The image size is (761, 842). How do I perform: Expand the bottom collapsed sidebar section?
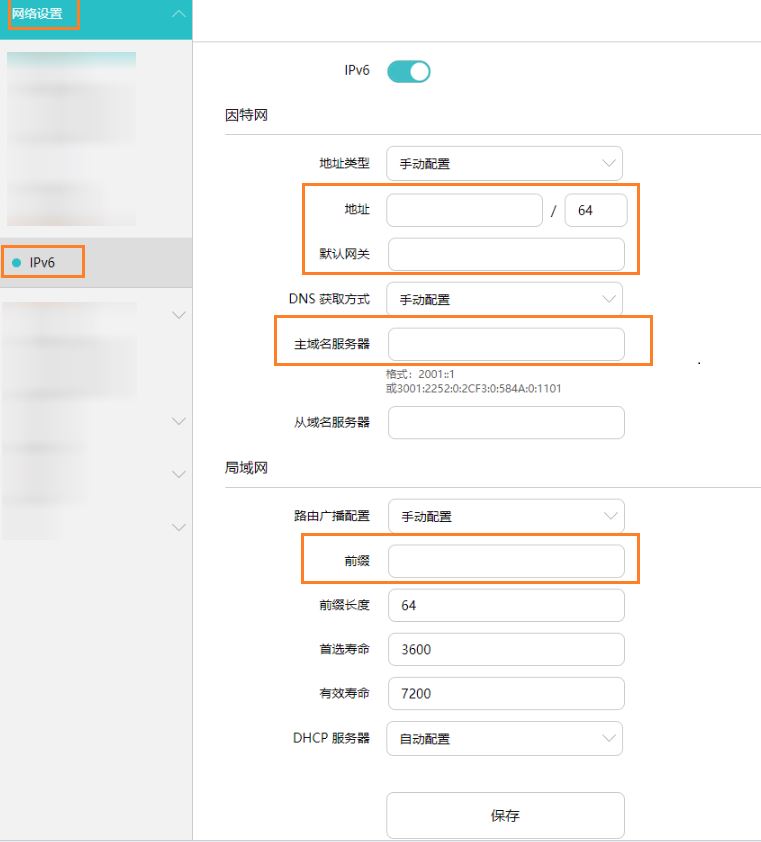[177, 527]
